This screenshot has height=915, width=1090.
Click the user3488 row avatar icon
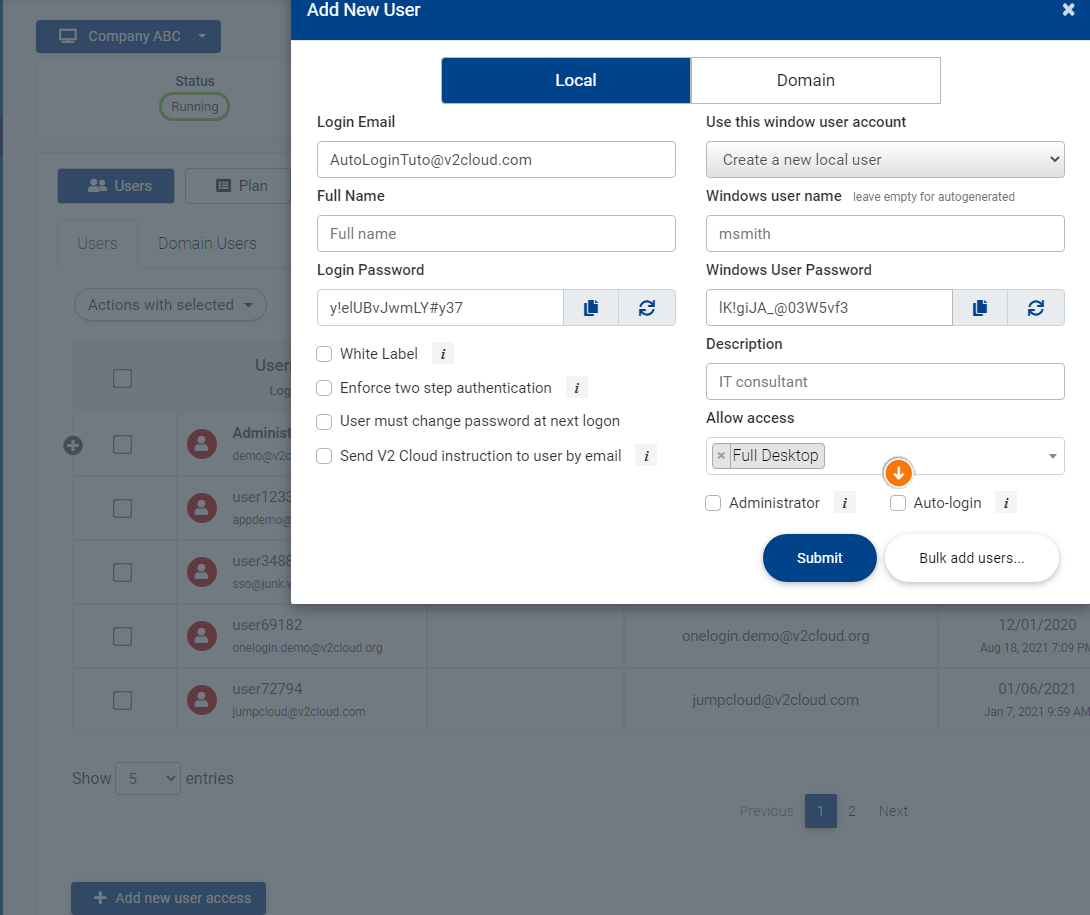(x=202, y=572)
